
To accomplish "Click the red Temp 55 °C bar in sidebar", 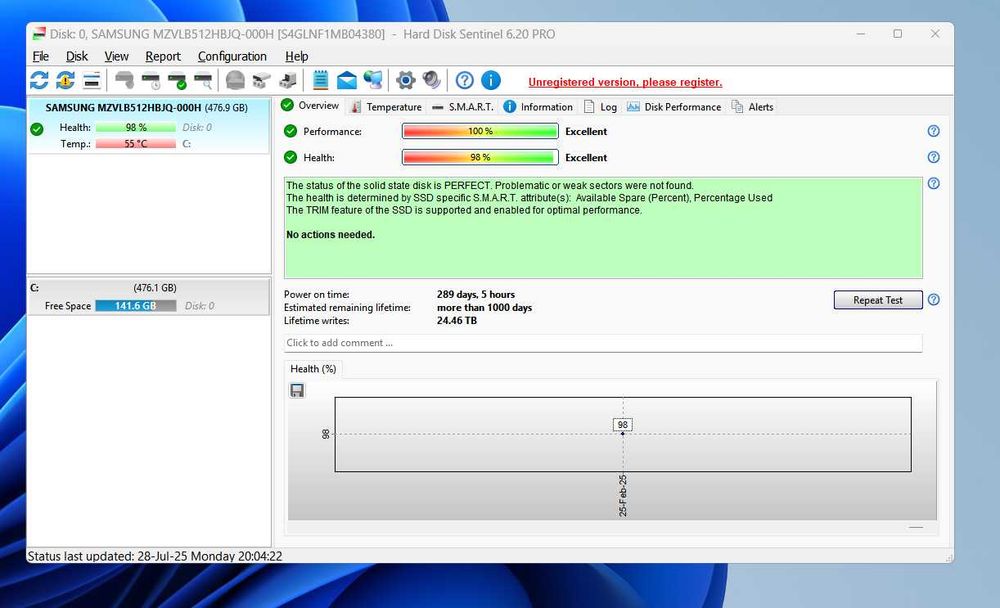I will click(136, 144).
